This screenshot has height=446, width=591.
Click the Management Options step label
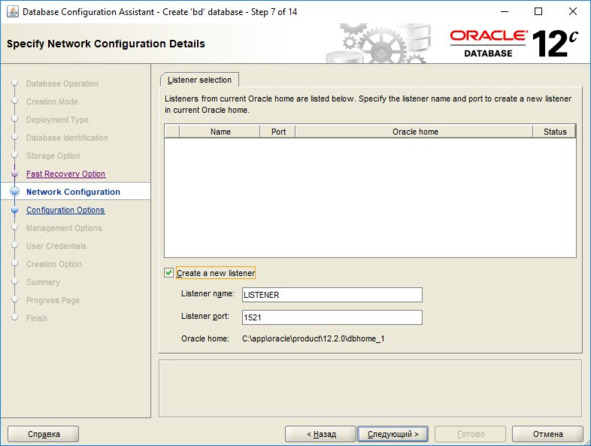coord(64,228)
